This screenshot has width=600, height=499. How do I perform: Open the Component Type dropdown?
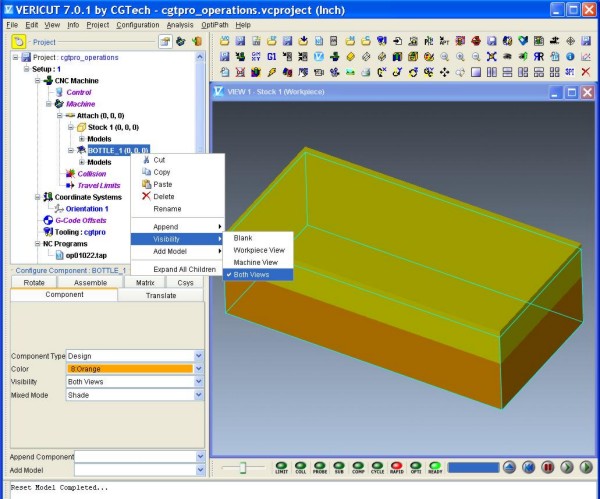tap(199, 356)
